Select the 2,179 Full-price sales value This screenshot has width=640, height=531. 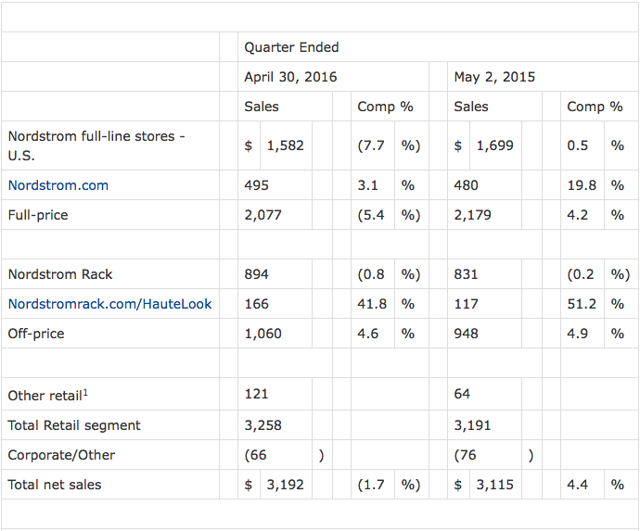[x=473, y=215]
